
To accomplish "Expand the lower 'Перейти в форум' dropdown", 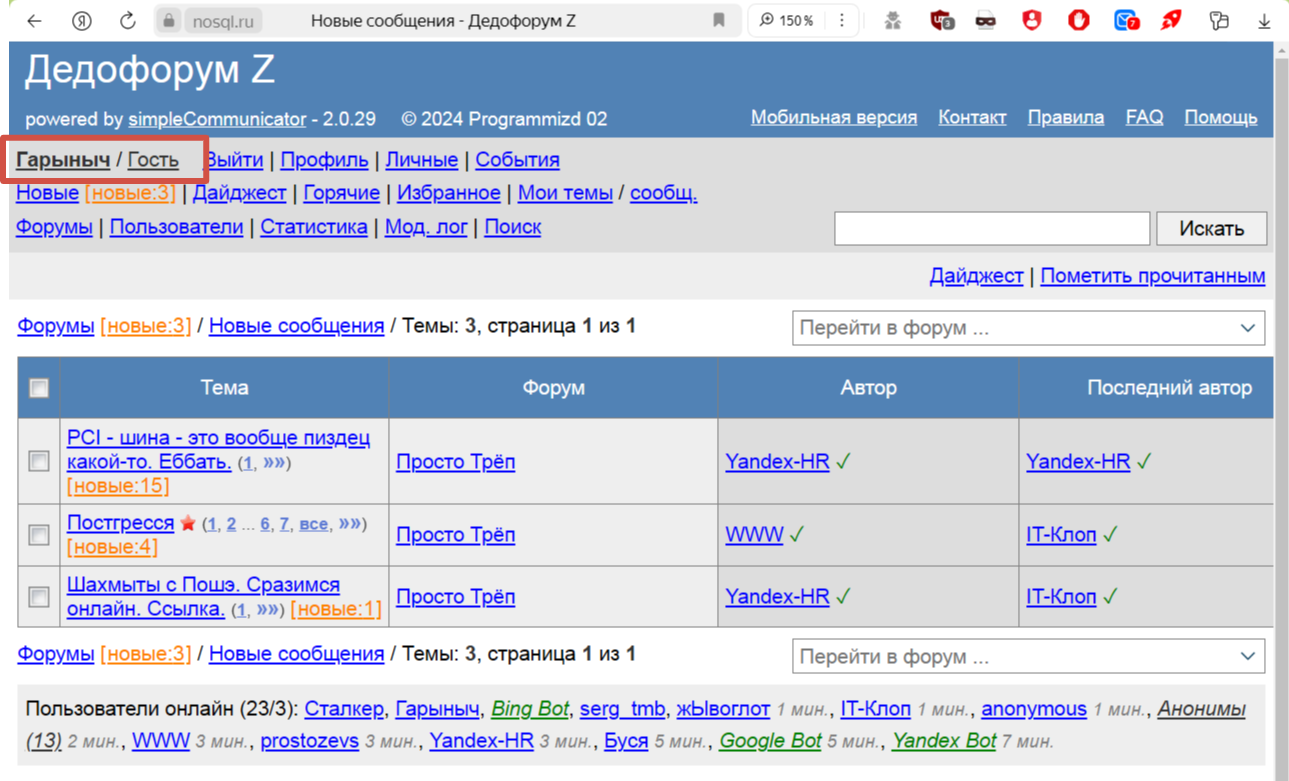I will [1028, 657].
